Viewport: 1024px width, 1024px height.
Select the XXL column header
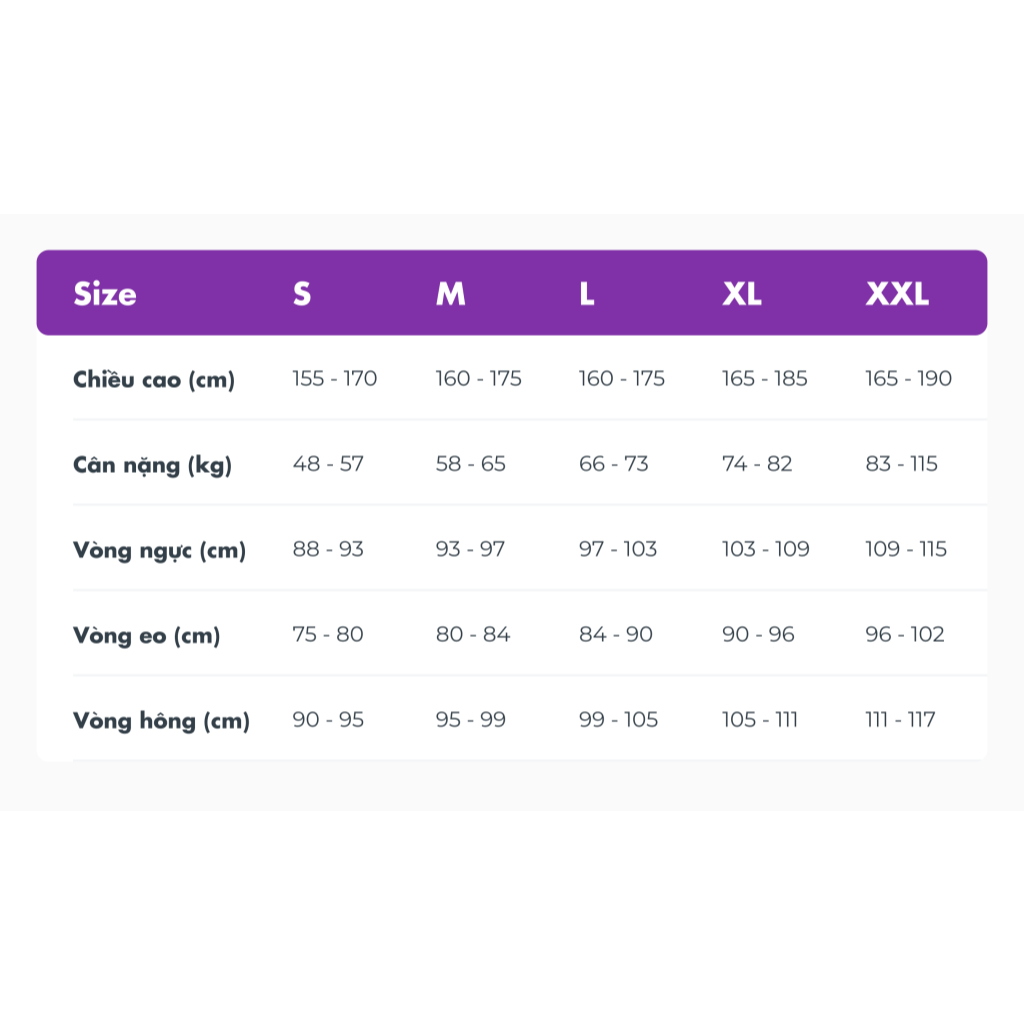pyautogui.click(x=897, y=294)
